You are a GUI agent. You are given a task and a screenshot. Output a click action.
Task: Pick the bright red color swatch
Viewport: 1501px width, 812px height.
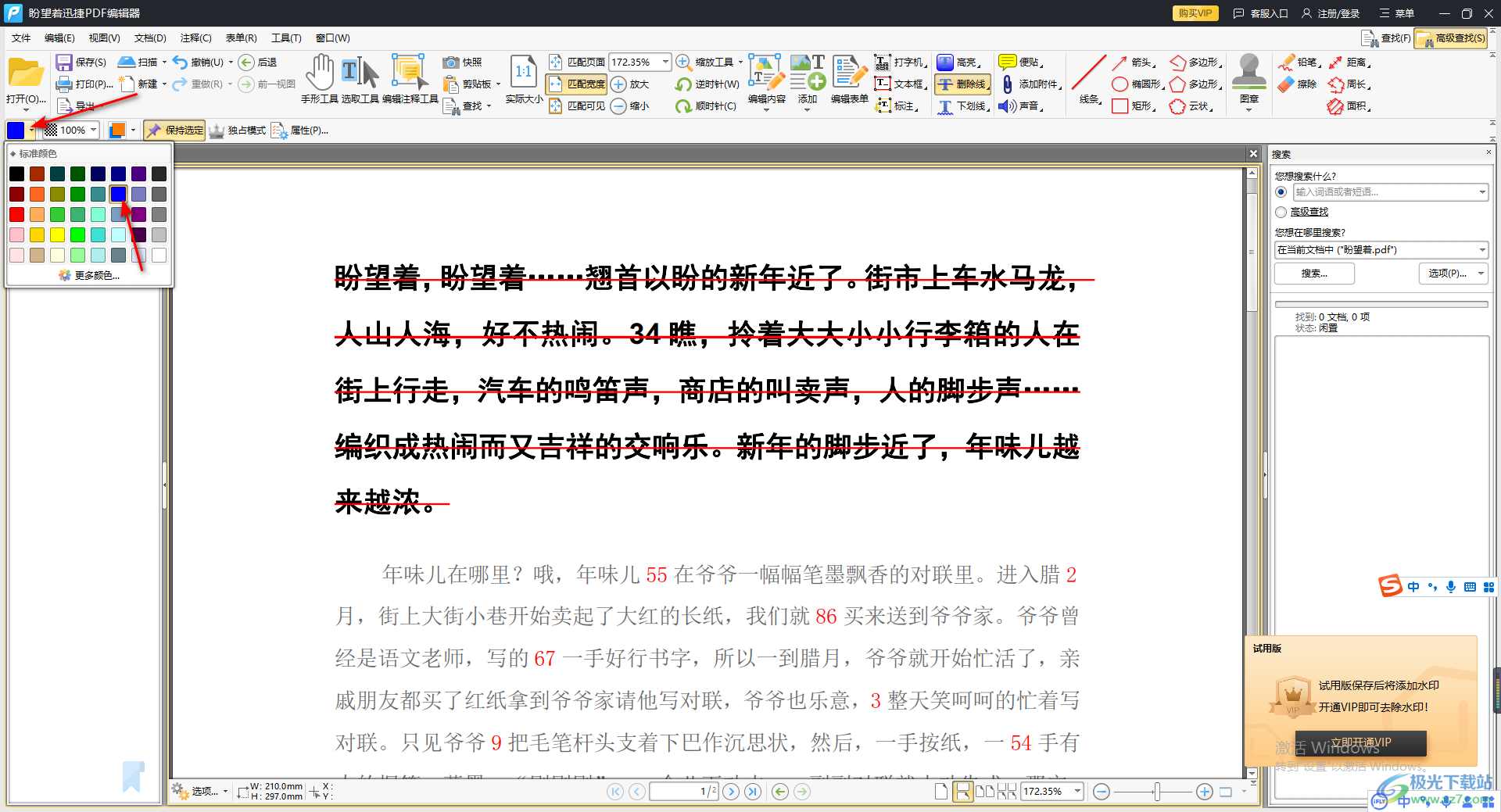click(16, 214)
